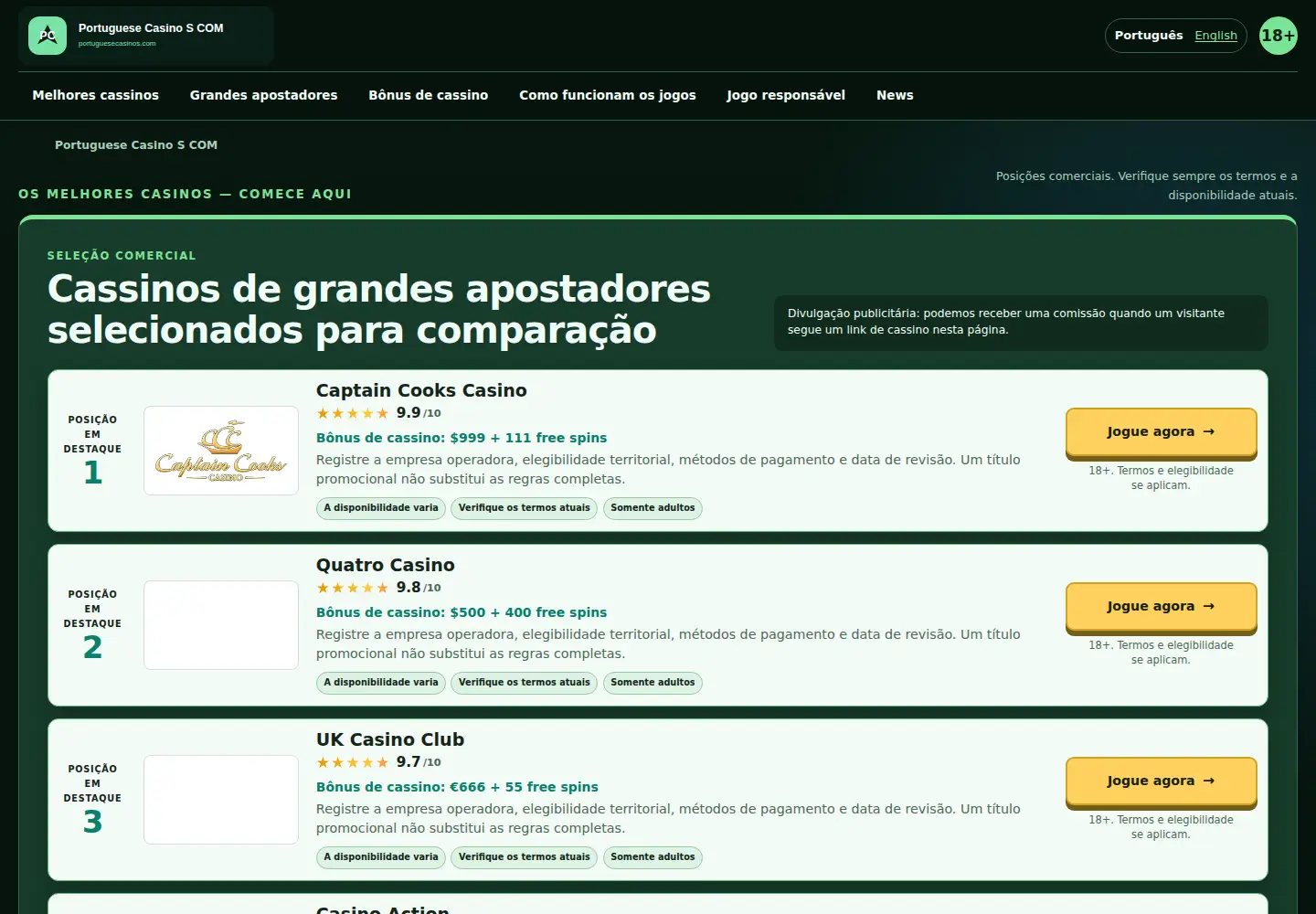This screenshot has height=914, width=1316.
Task: Click the PC site logo icon
Action: tap(48, 36)
